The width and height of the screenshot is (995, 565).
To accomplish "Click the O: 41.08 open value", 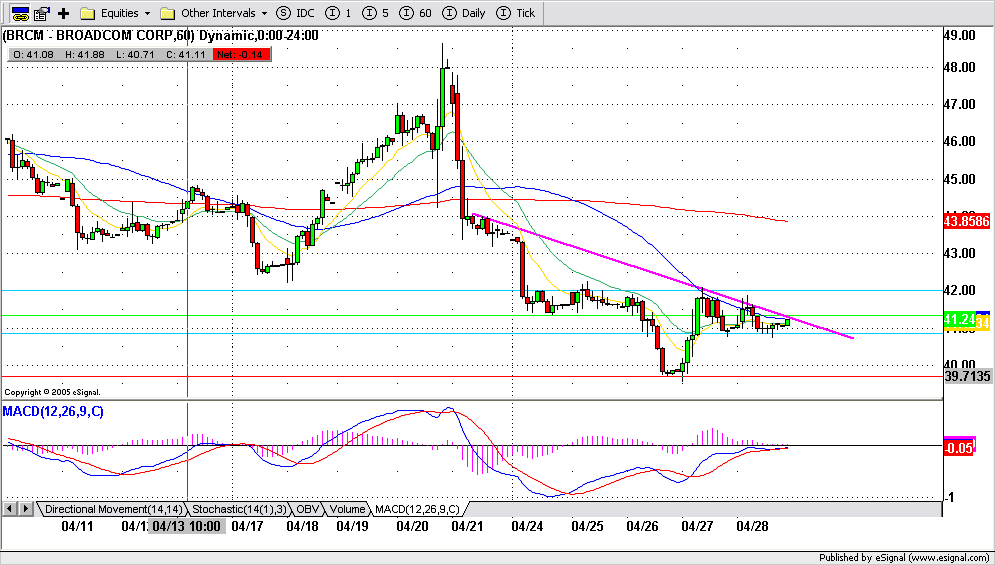I will pos(32,55).
